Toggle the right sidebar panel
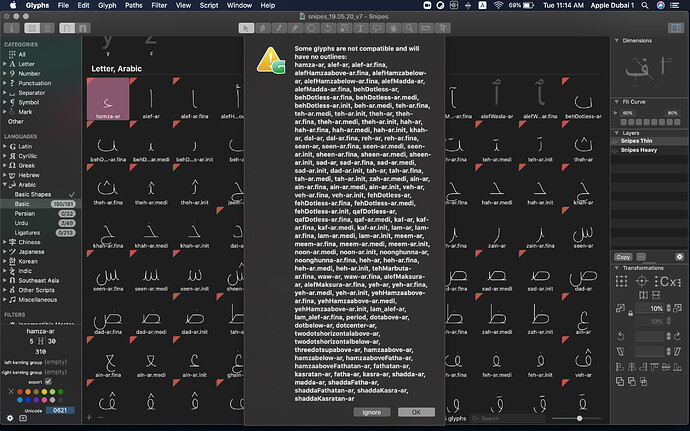Viewport: 690px width, 431px height. coord(675,28)
